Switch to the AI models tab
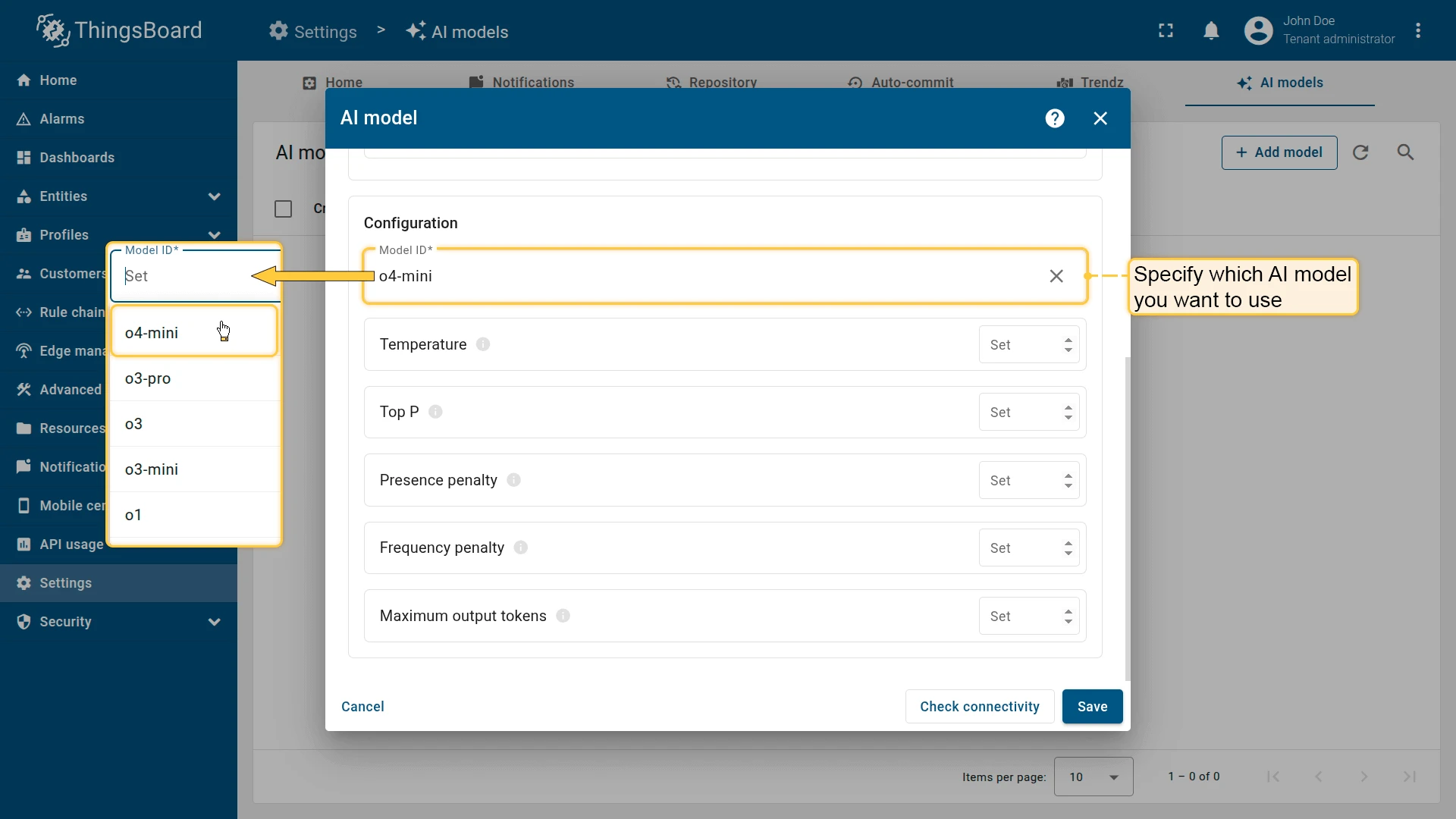This screenshot has width=1456, height=819. (x=1279, y=83)
